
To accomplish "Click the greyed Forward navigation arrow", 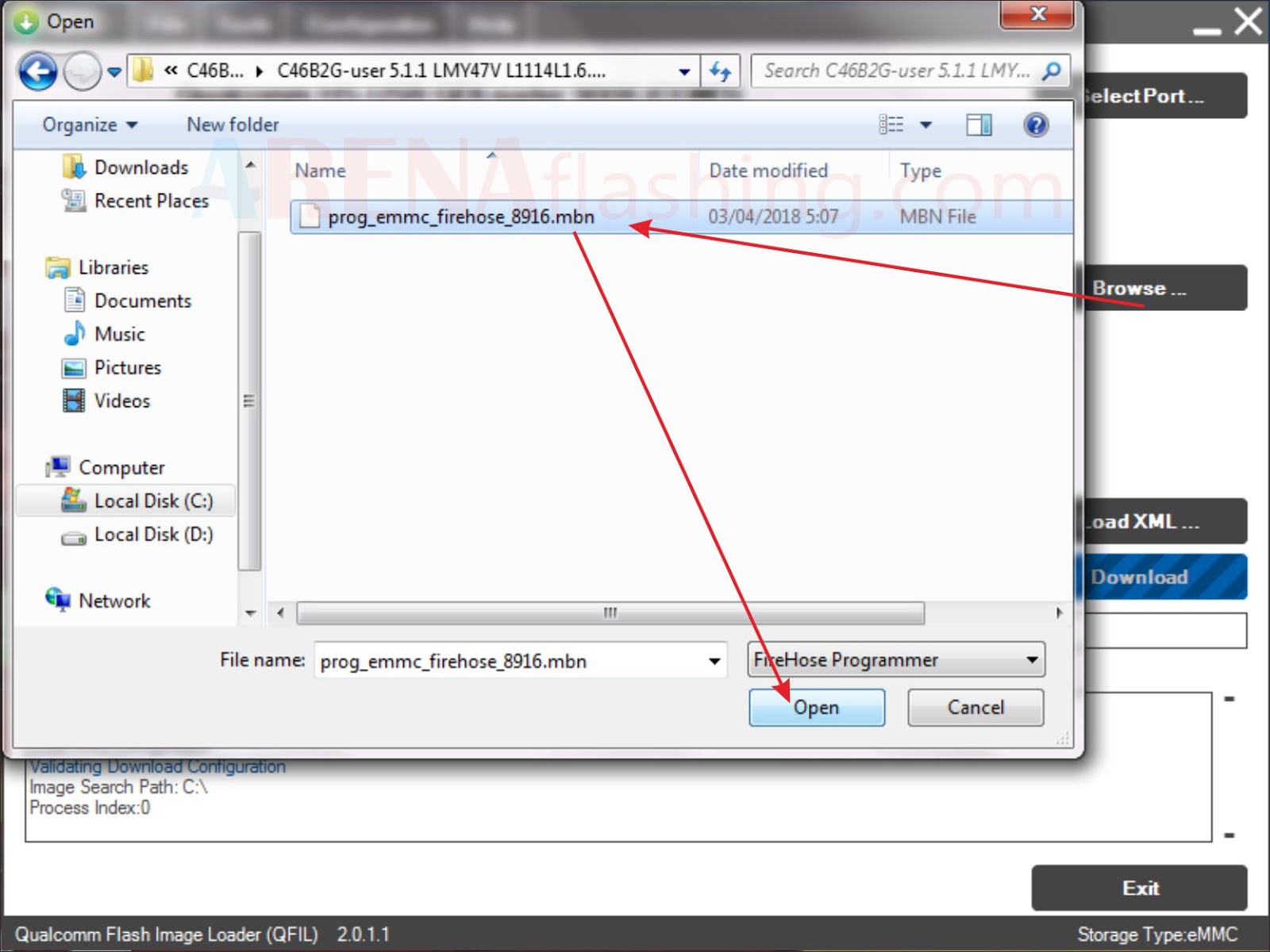I will click(x=82, y=72).
